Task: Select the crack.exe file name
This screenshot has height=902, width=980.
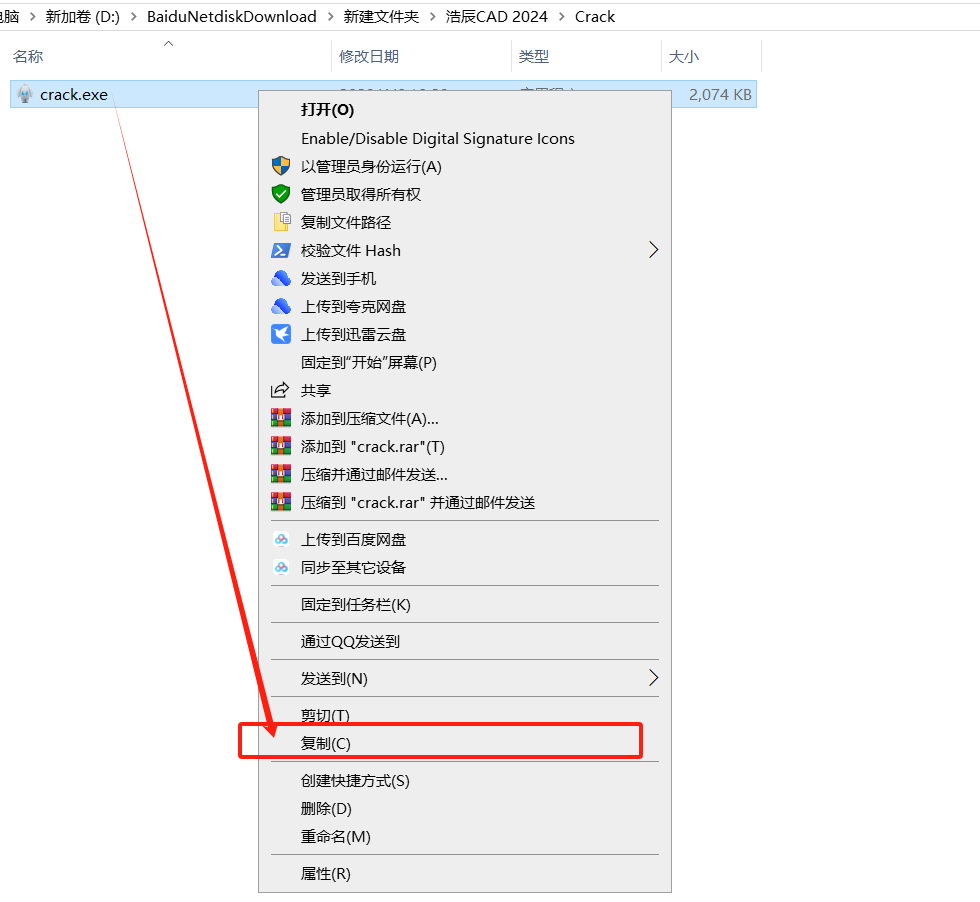Action: point(74,94)
